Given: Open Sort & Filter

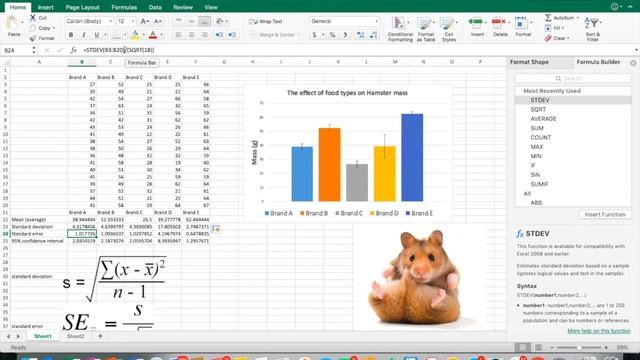Looking at the screenshot, I should (592, 29).
